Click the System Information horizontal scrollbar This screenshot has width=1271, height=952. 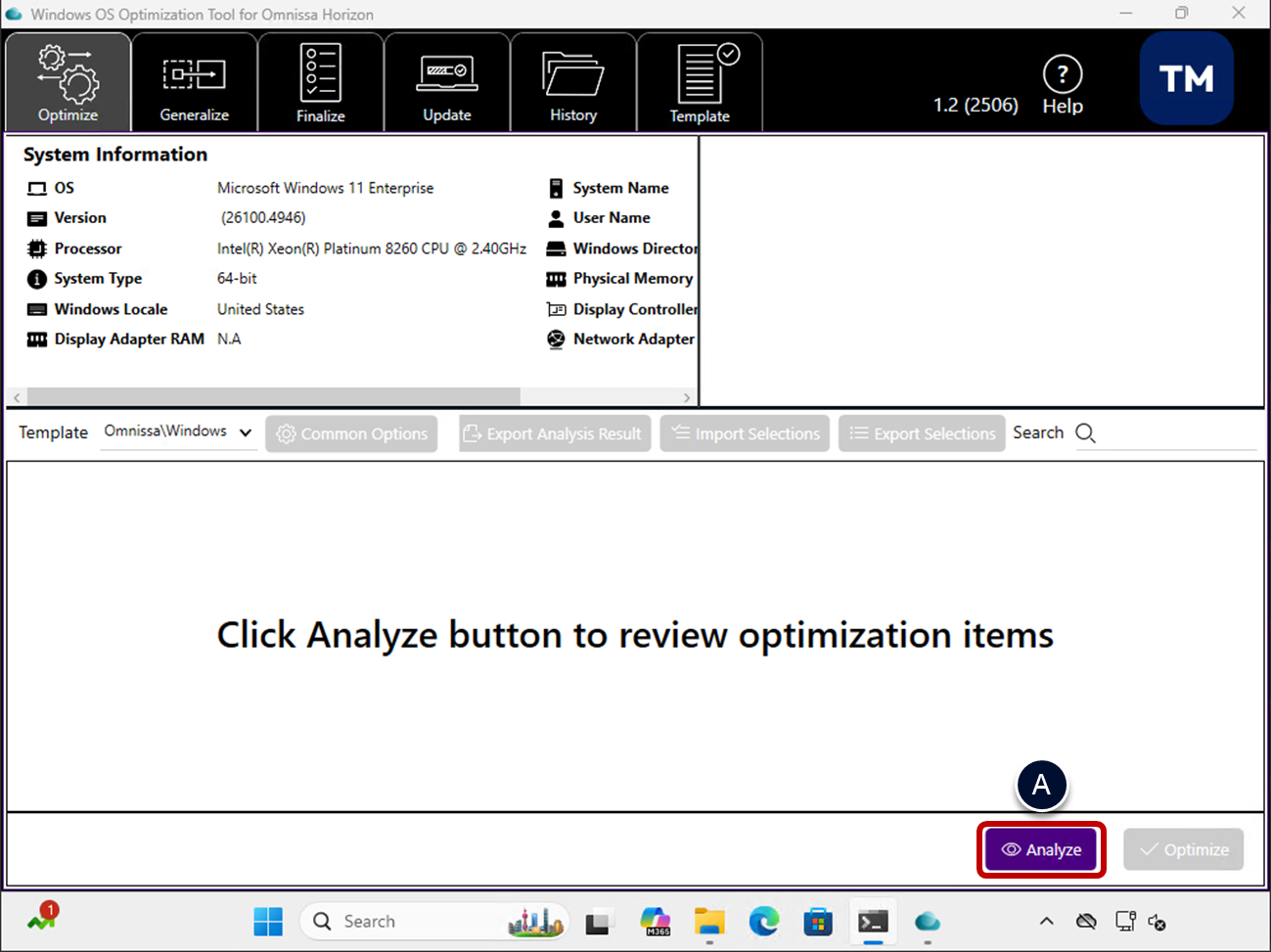tap(274, 397)
